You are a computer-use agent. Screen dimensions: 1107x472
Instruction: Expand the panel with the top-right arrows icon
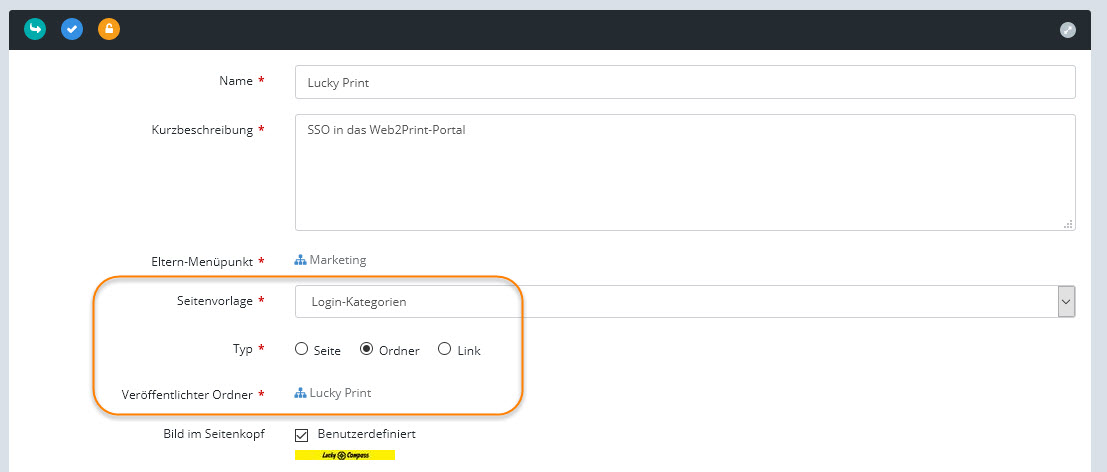click(x=1068, y=30)
